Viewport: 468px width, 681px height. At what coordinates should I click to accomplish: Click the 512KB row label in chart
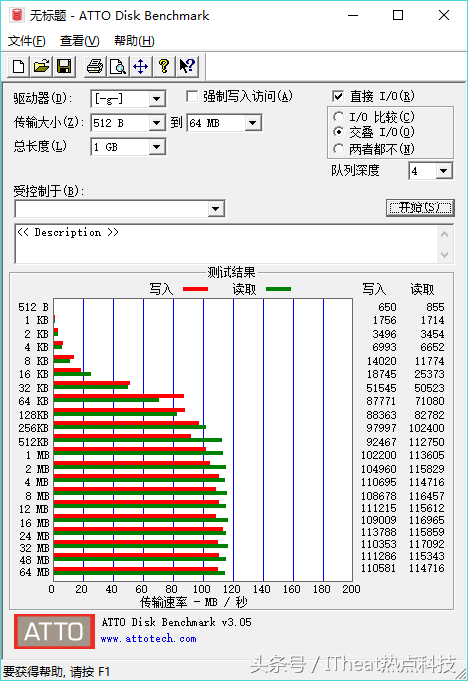click(x=34, y=442)
